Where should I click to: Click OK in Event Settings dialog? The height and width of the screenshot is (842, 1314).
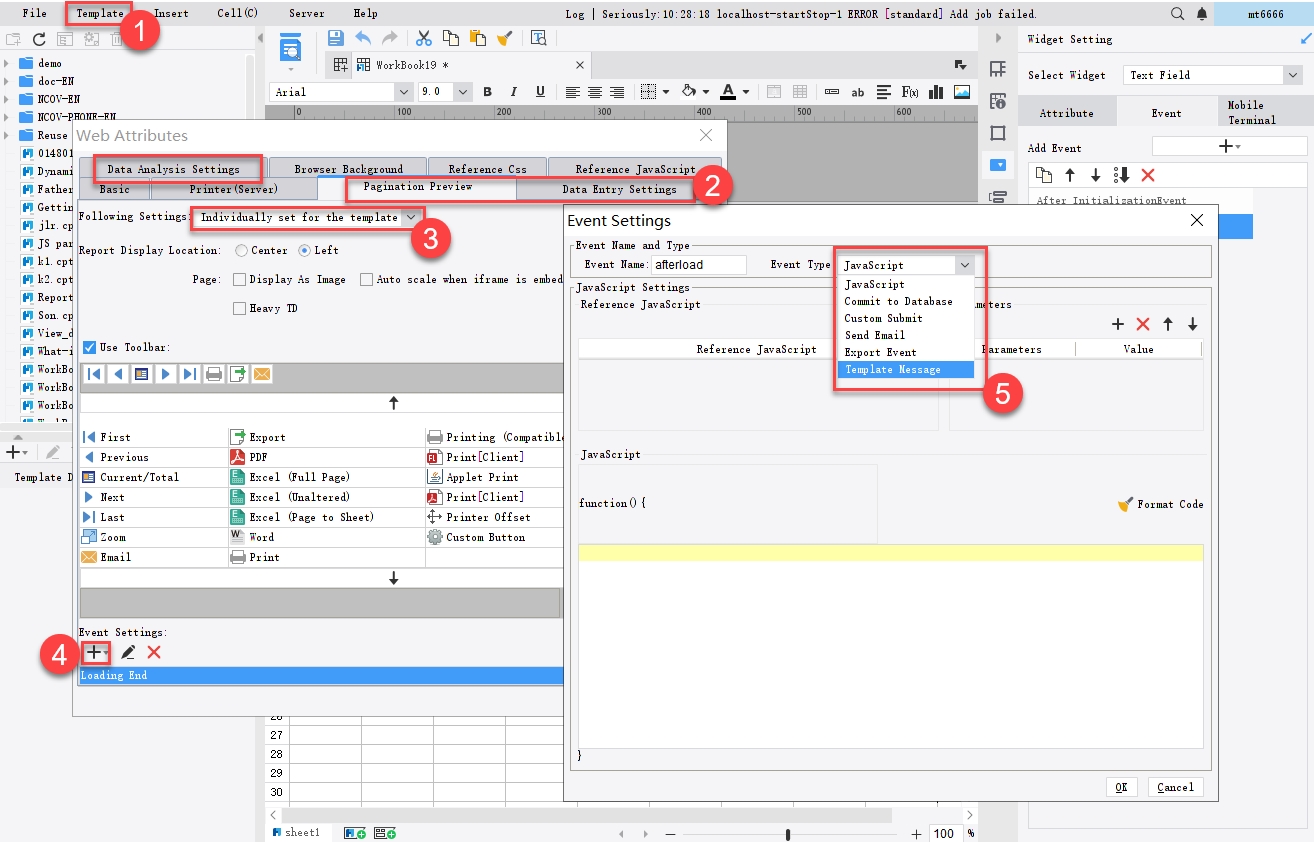click(1121, 787)
